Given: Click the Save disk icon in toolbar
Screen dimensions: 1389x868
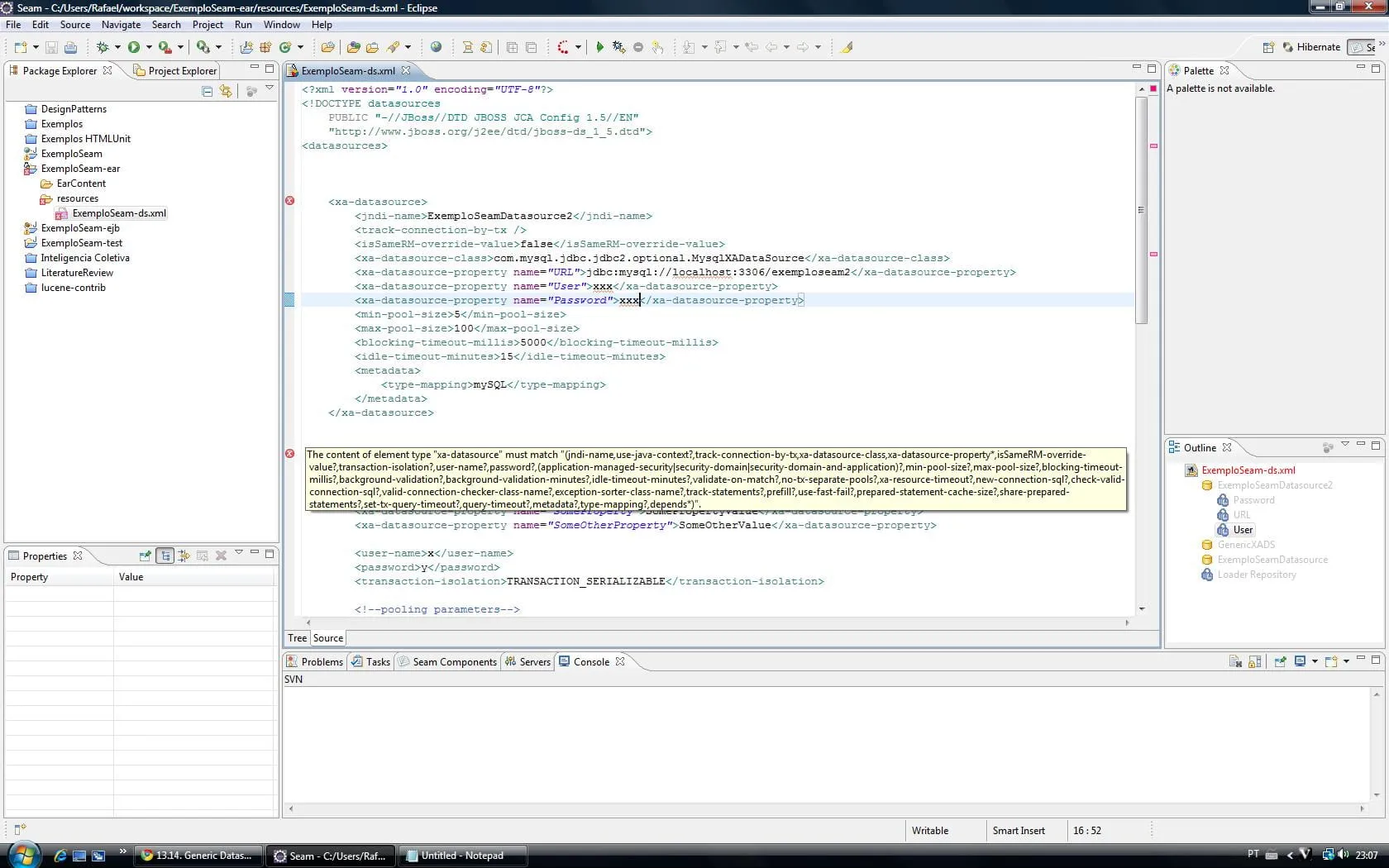Looking at the screenshot, I should [51, 47].
